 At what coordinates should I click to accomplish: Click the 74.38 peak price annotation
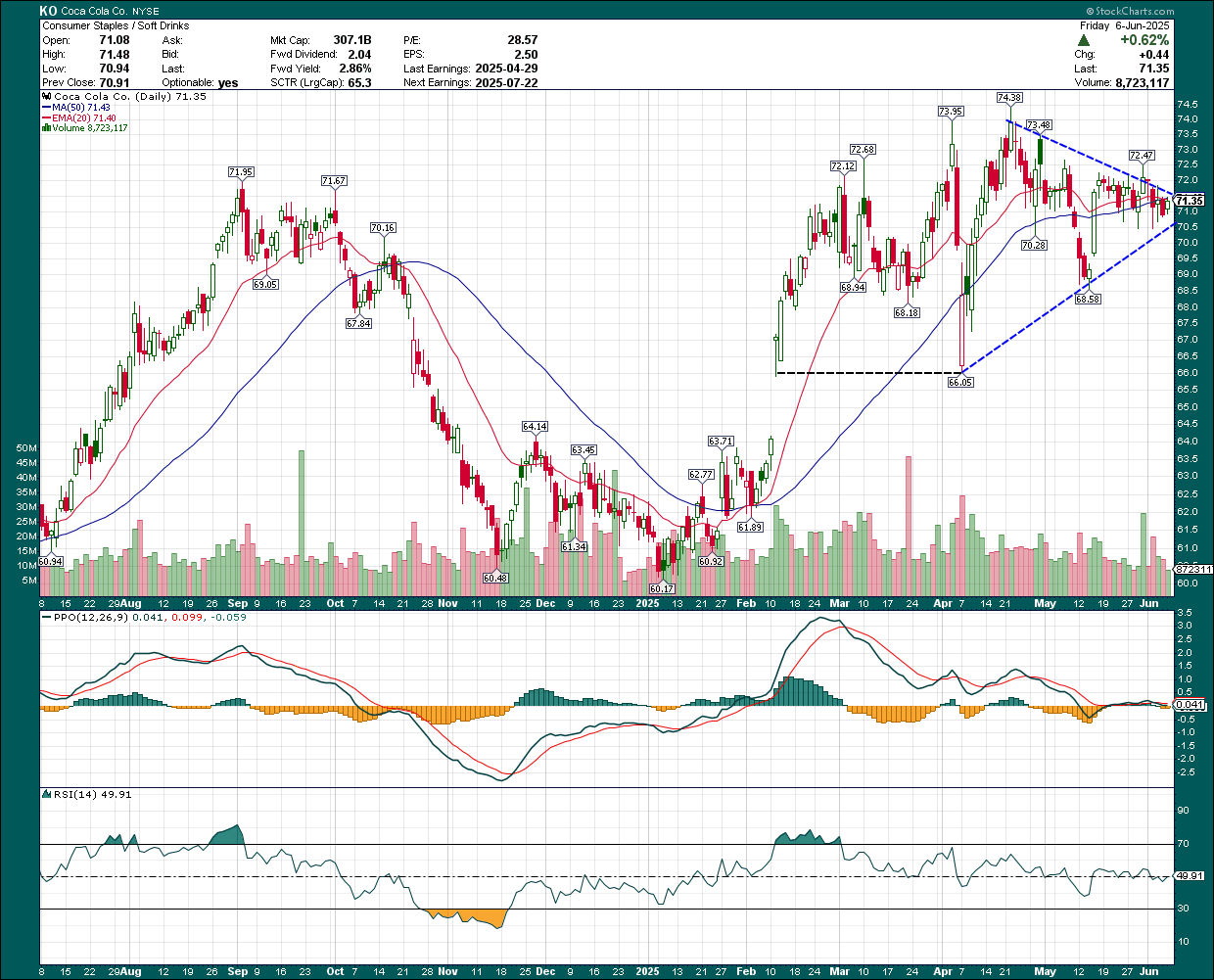(x=1009, y=99)
